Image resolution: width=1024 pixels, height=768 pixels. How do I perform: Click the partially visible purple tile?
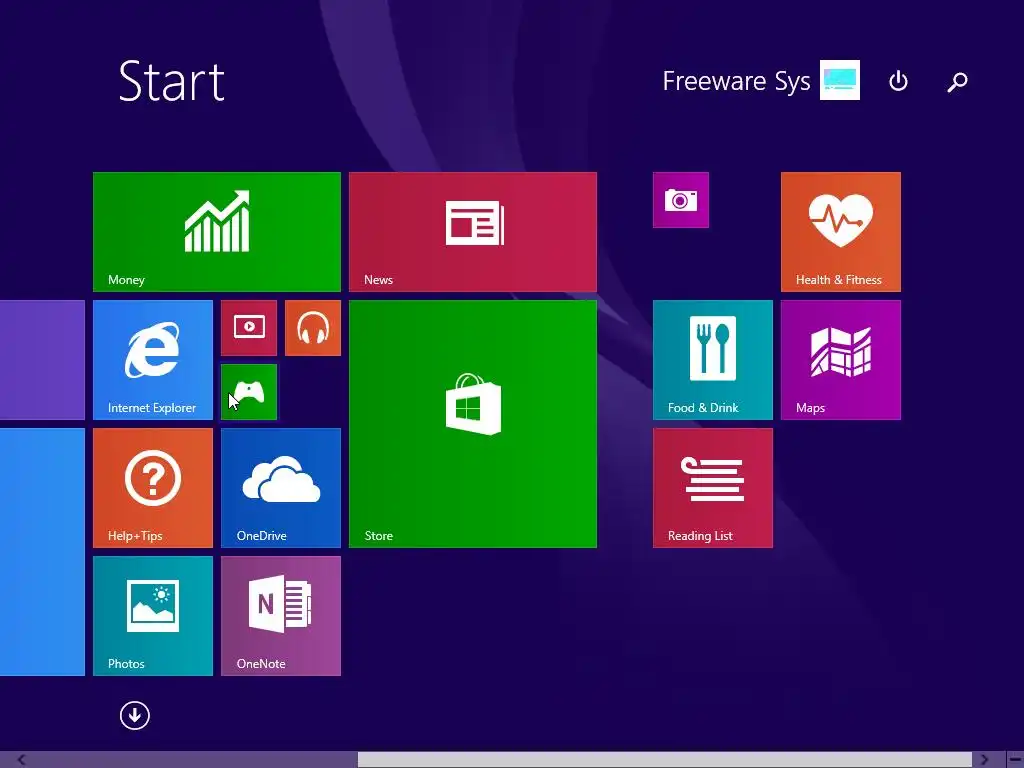click(42, 360)
